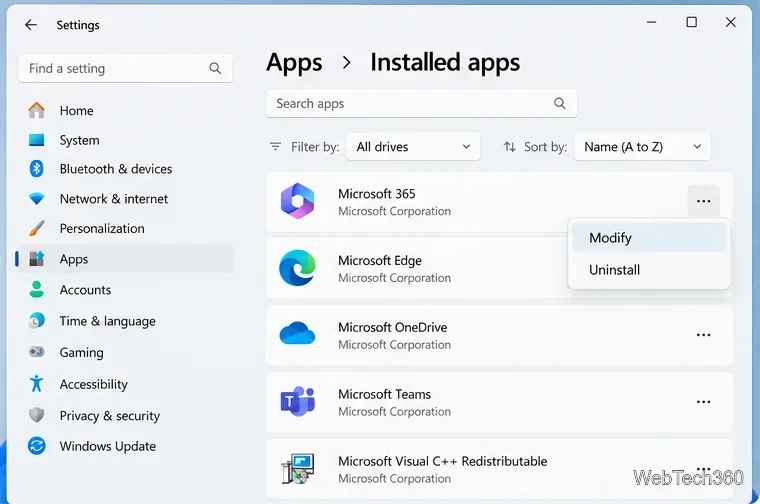The height and width of the screenshot is (504, 760).
Task: Click the Sort by: label
Action: tap(545, 147)
